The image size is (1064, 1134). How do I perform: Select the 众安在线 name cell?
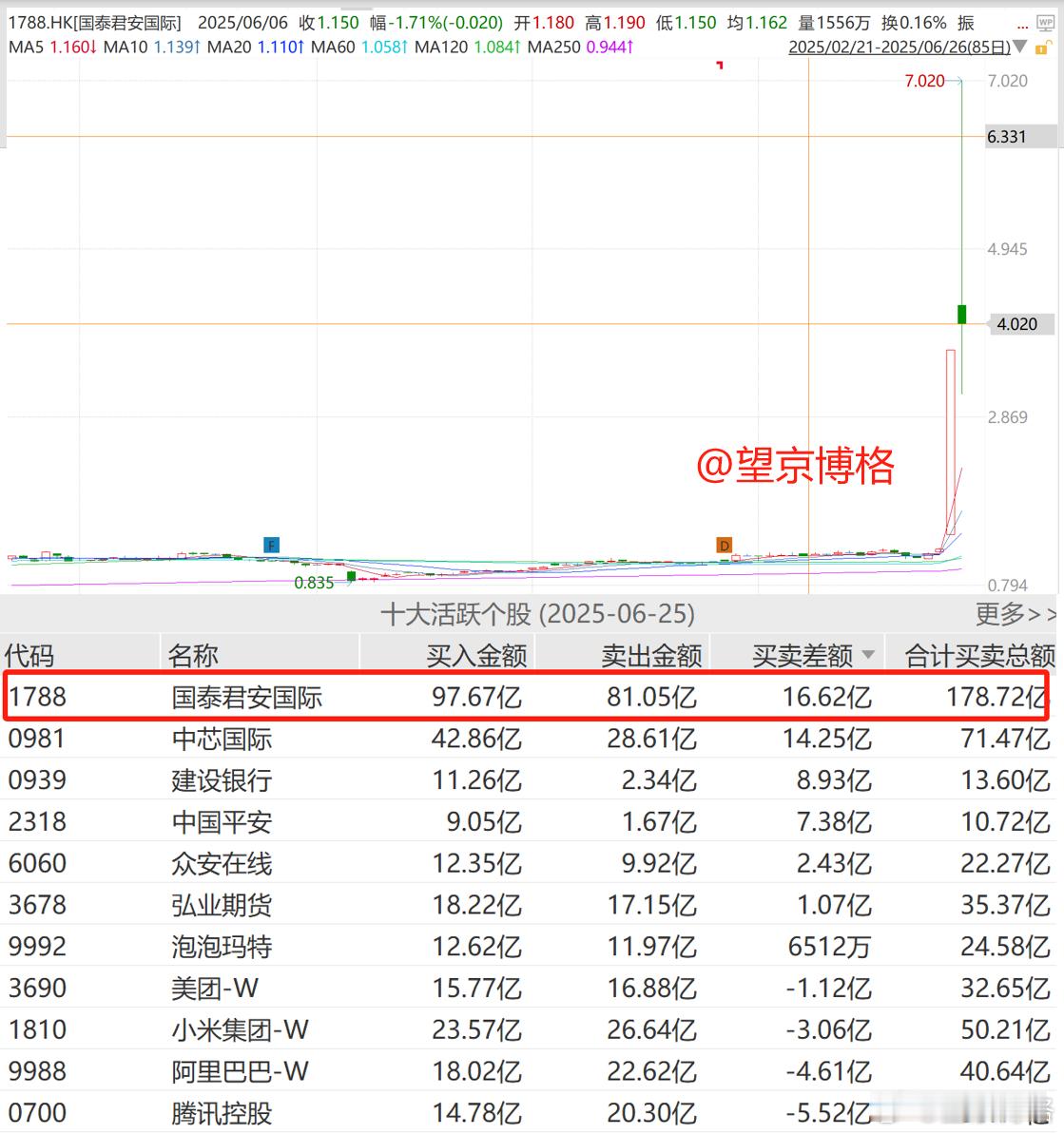[222, 863]
